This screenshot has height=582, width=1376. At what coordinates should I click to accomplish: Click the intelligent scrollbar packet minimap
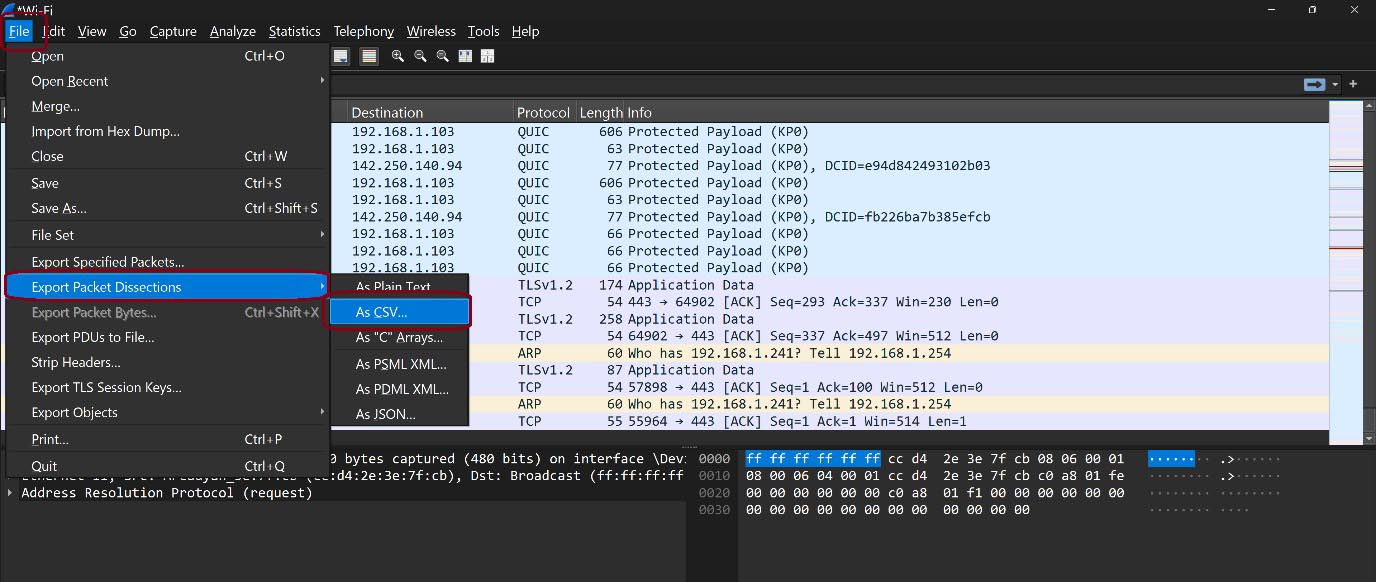(x=1346, y=271)
